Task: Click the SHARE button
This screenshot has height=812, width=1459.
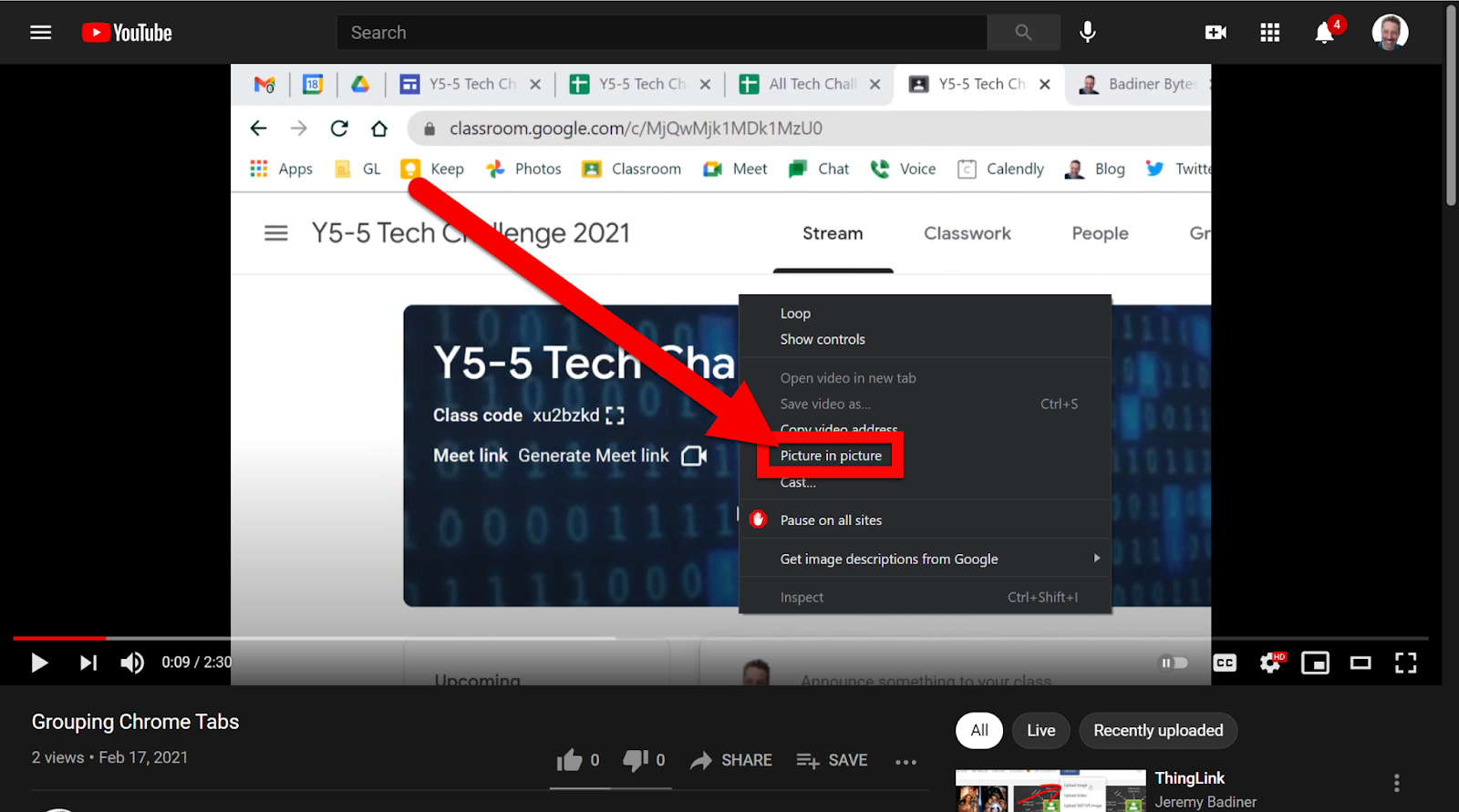Action: [x=731, y=760]
